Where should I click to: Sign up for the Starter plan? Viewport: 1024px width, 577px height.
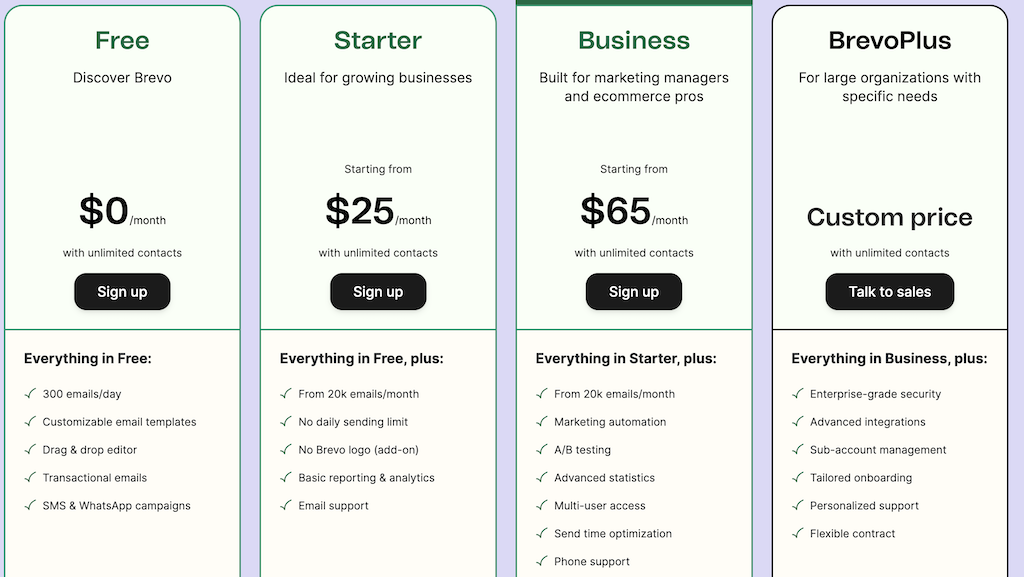click(x=378, y=291)
